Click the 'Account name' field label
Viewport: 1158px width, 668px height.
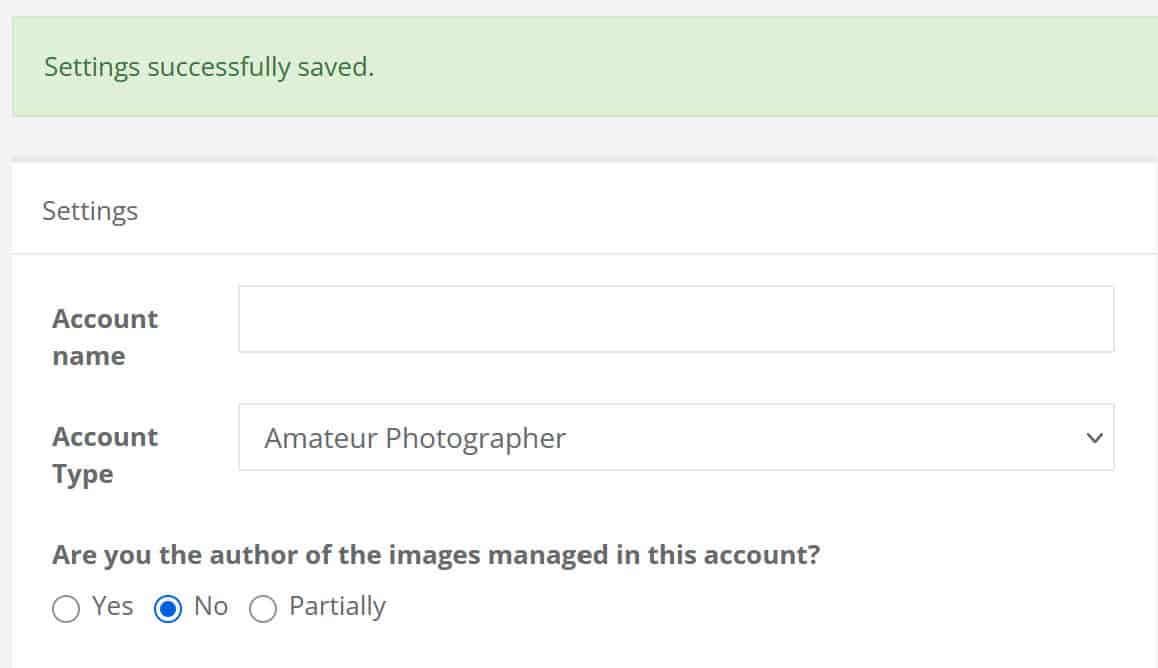(x=105, y=337)
